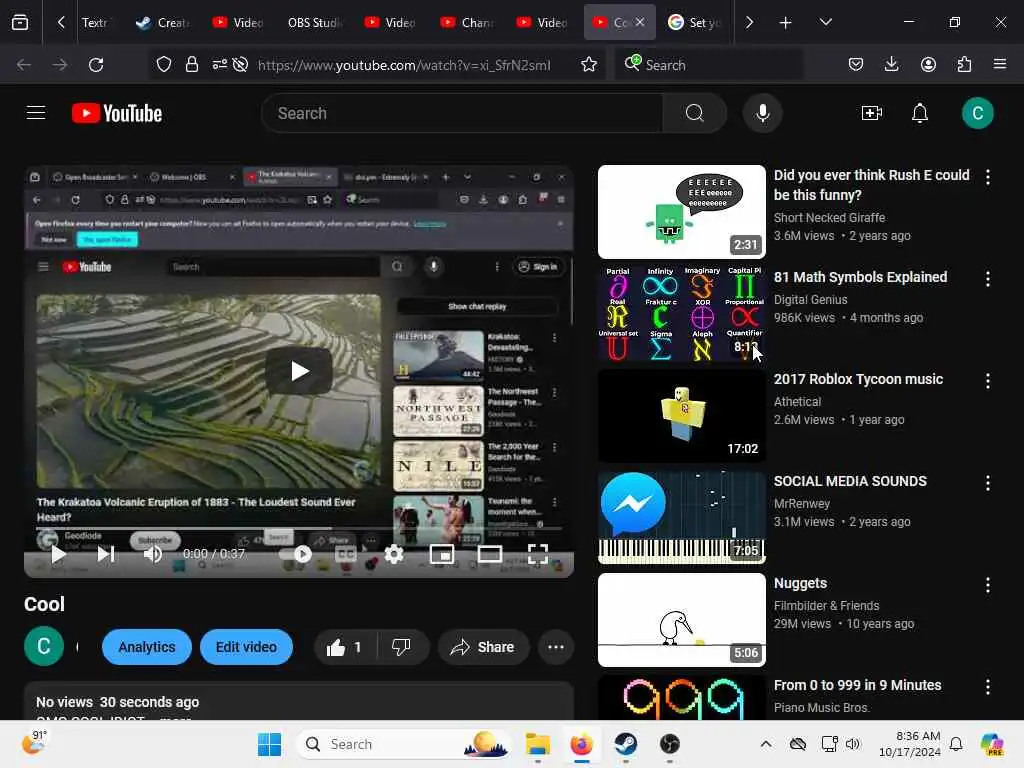Toggle subtitles with the CC button

345,554
